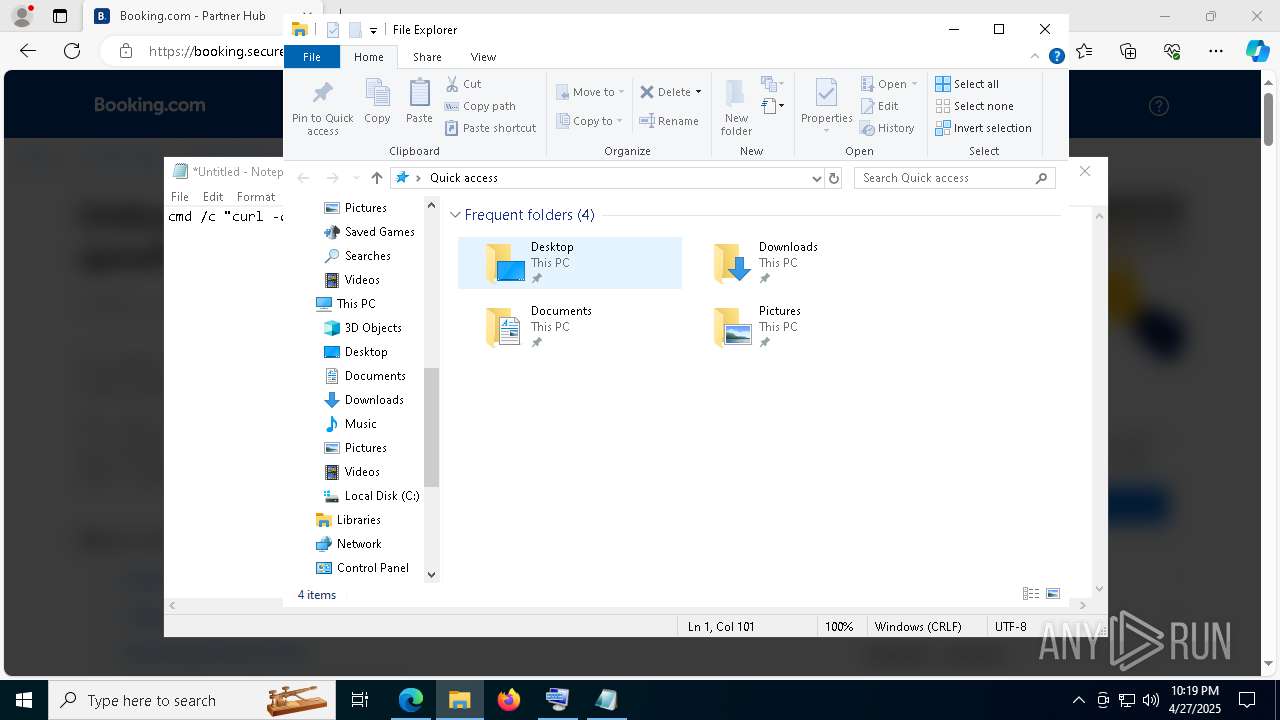Collapse the ribbon with chevron
Screen dimensions: 1280x720
[x=1036, y=57]
